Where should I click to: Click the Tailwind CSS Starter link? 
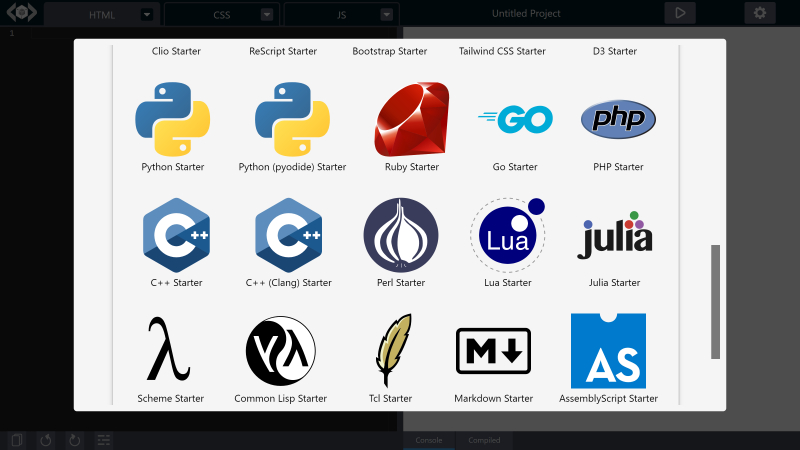pyautogui.click(x=502, y=51)
